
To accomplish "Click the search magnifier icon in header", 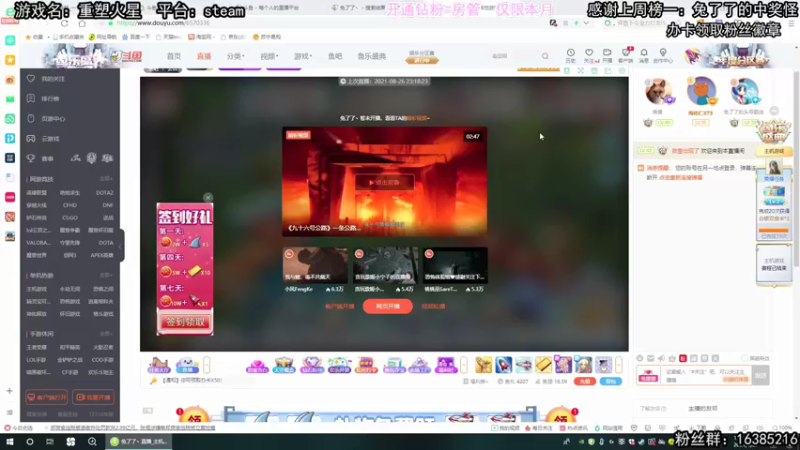I will point(545,56).
